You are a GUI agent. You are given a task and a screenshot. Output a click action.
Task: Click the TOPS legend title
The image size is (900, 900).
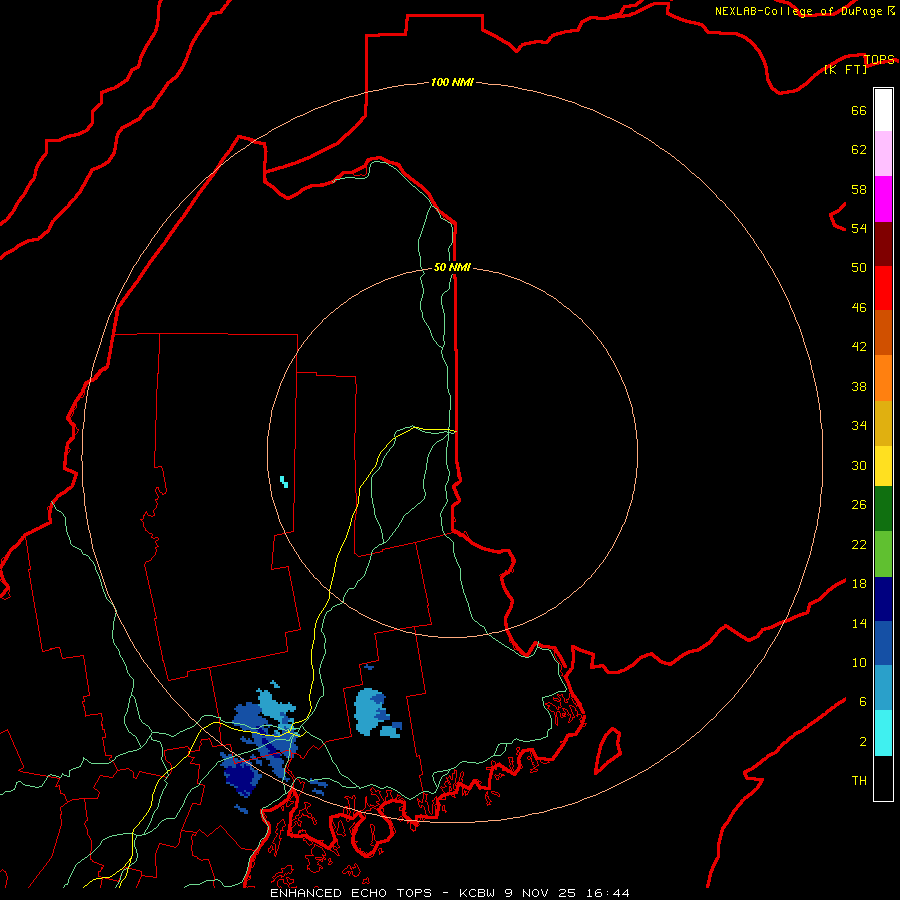coord(879,59)
